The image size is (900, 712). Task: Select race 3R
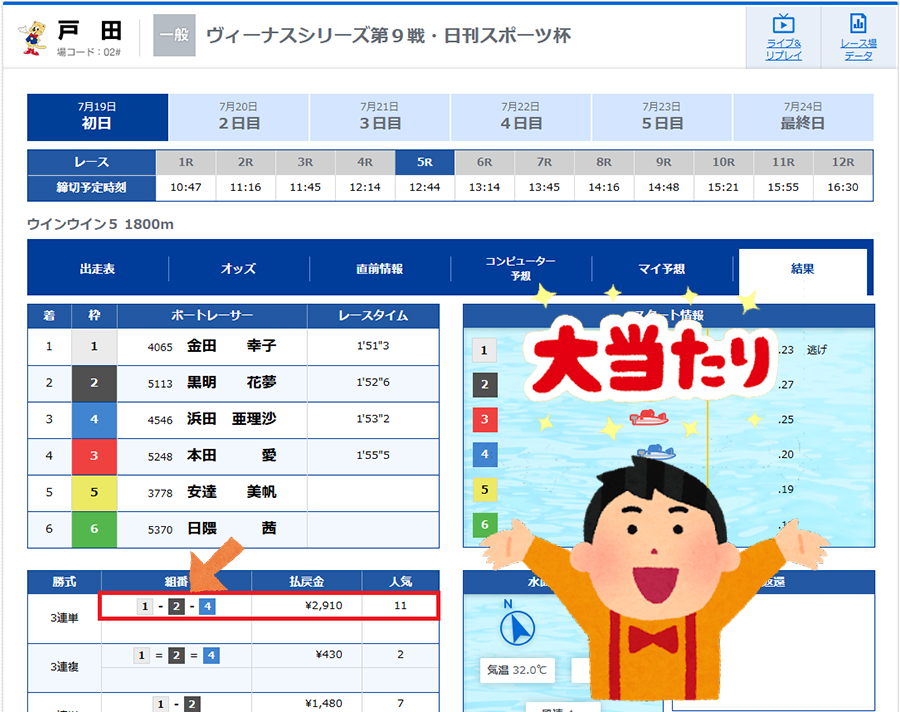[x=305, y=162]
